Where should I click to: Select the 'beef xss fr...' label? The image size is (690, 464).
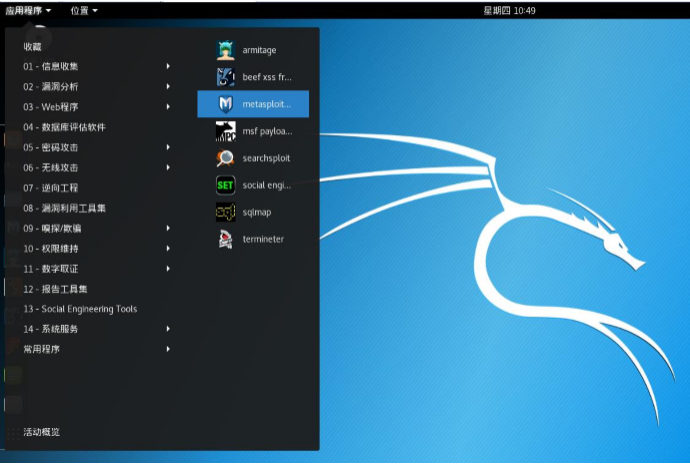pyautogui.click(x=267, y=77)
